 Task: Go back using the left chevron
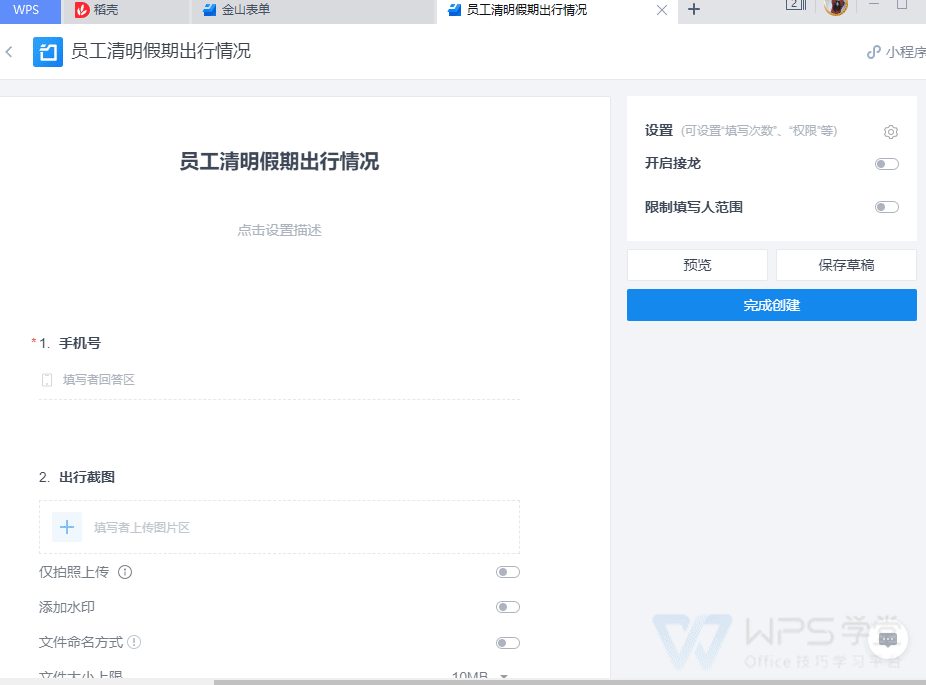(x=9, y=51)
